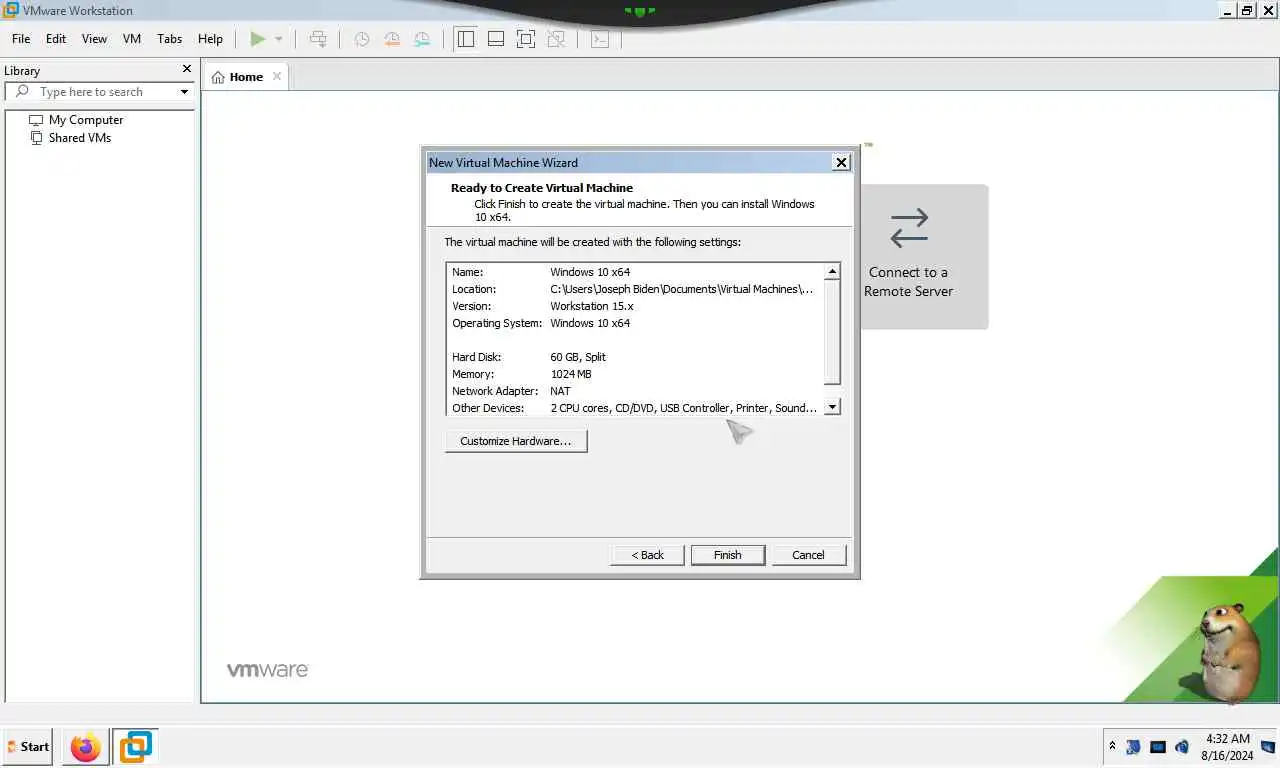Screen dimensions: 1280x768
Task: Open the Edit menu
Action: tap(56, 39)
